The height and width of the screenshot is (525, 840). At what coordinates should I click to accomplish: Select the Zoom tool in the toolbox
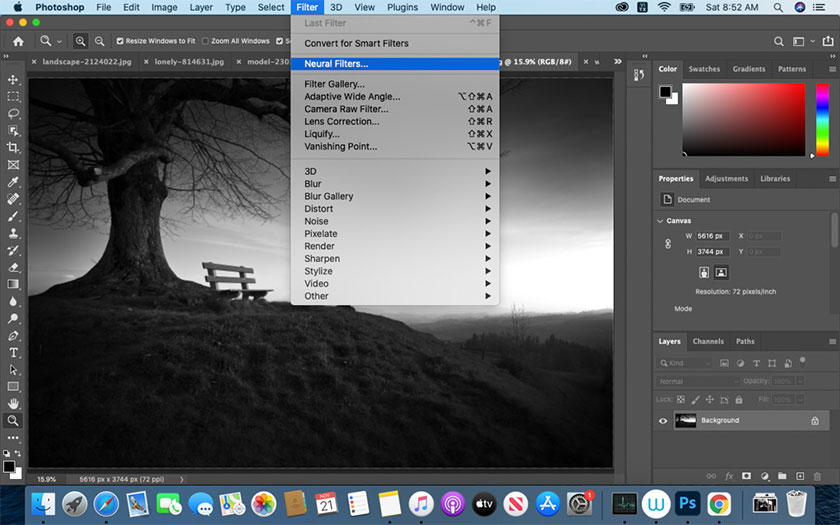tap(13, 421)
